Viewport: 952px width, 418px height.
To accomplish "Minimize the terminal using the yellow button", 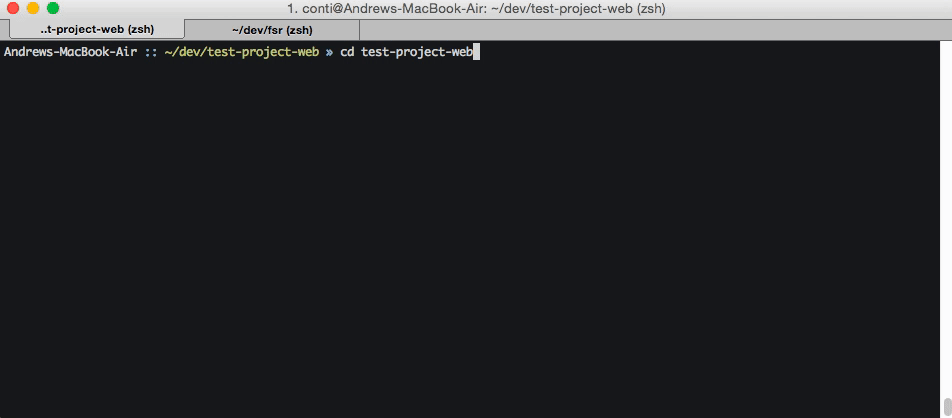I will pyautogui.click(x=33, y=9).
